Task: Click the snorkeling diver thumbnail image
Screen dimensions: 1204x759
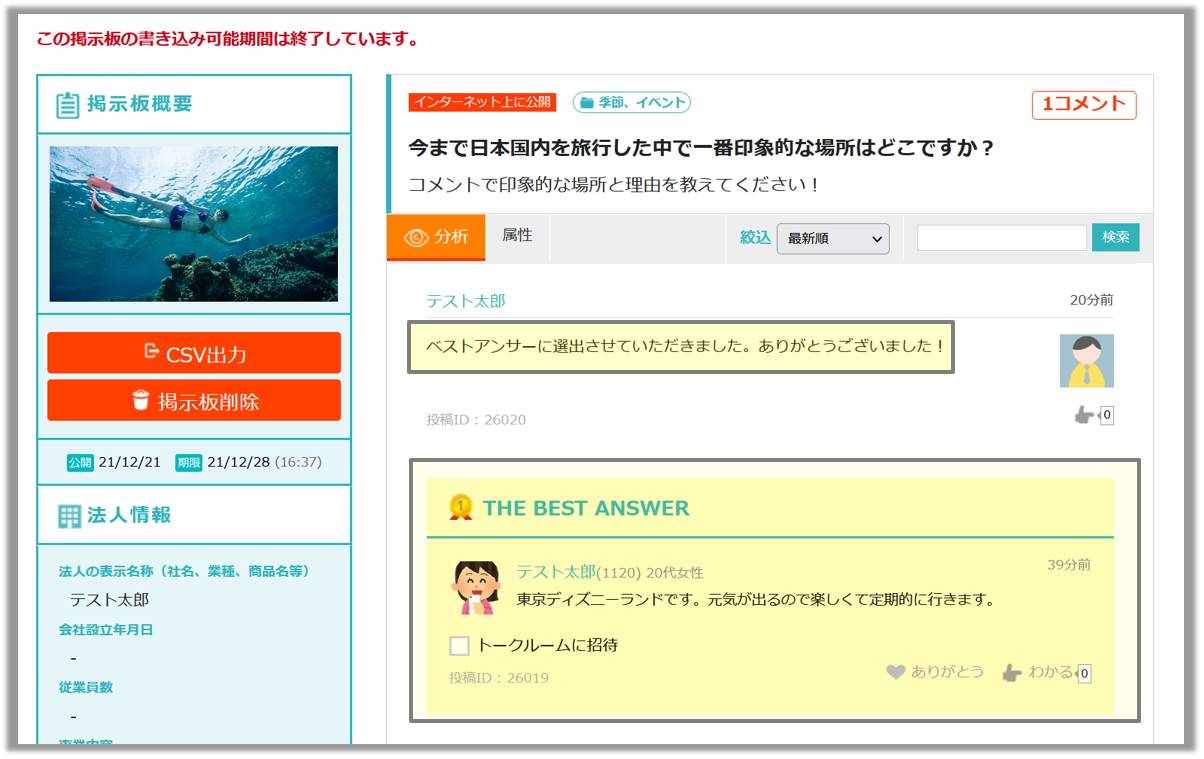Action: (194, 224)
